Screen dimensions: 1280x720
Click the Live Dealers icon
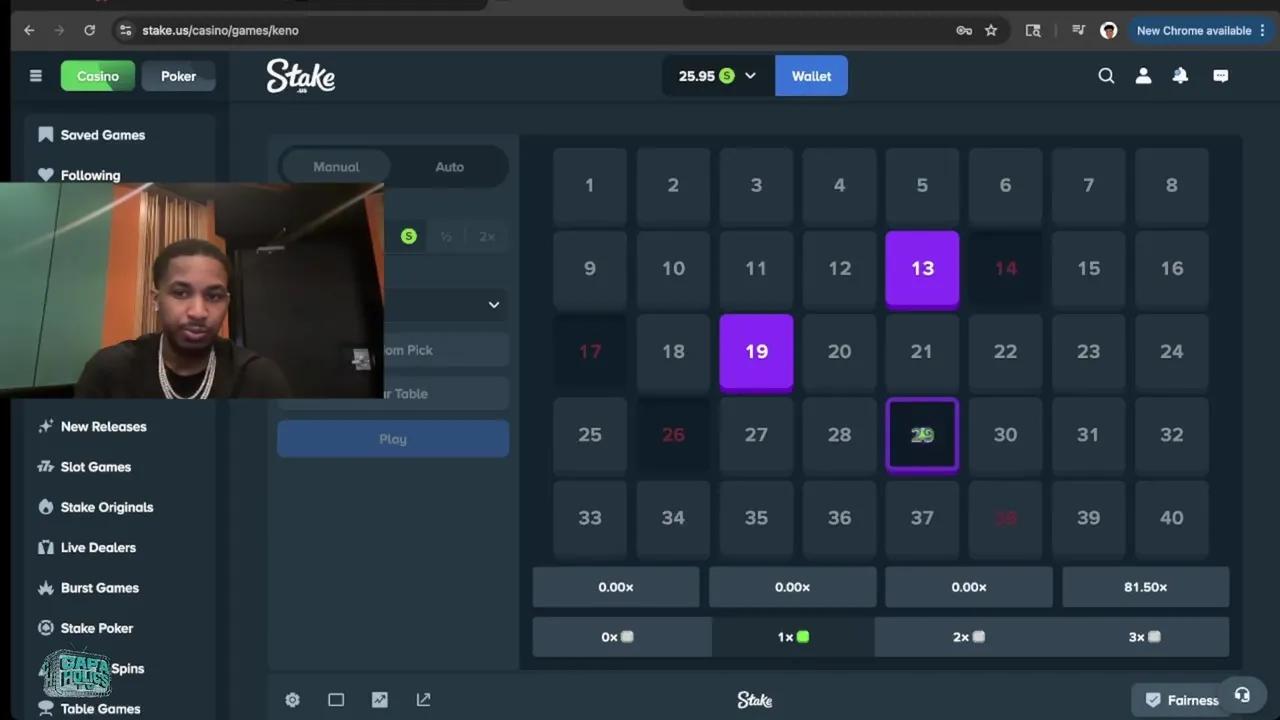[x=45, y=547]
